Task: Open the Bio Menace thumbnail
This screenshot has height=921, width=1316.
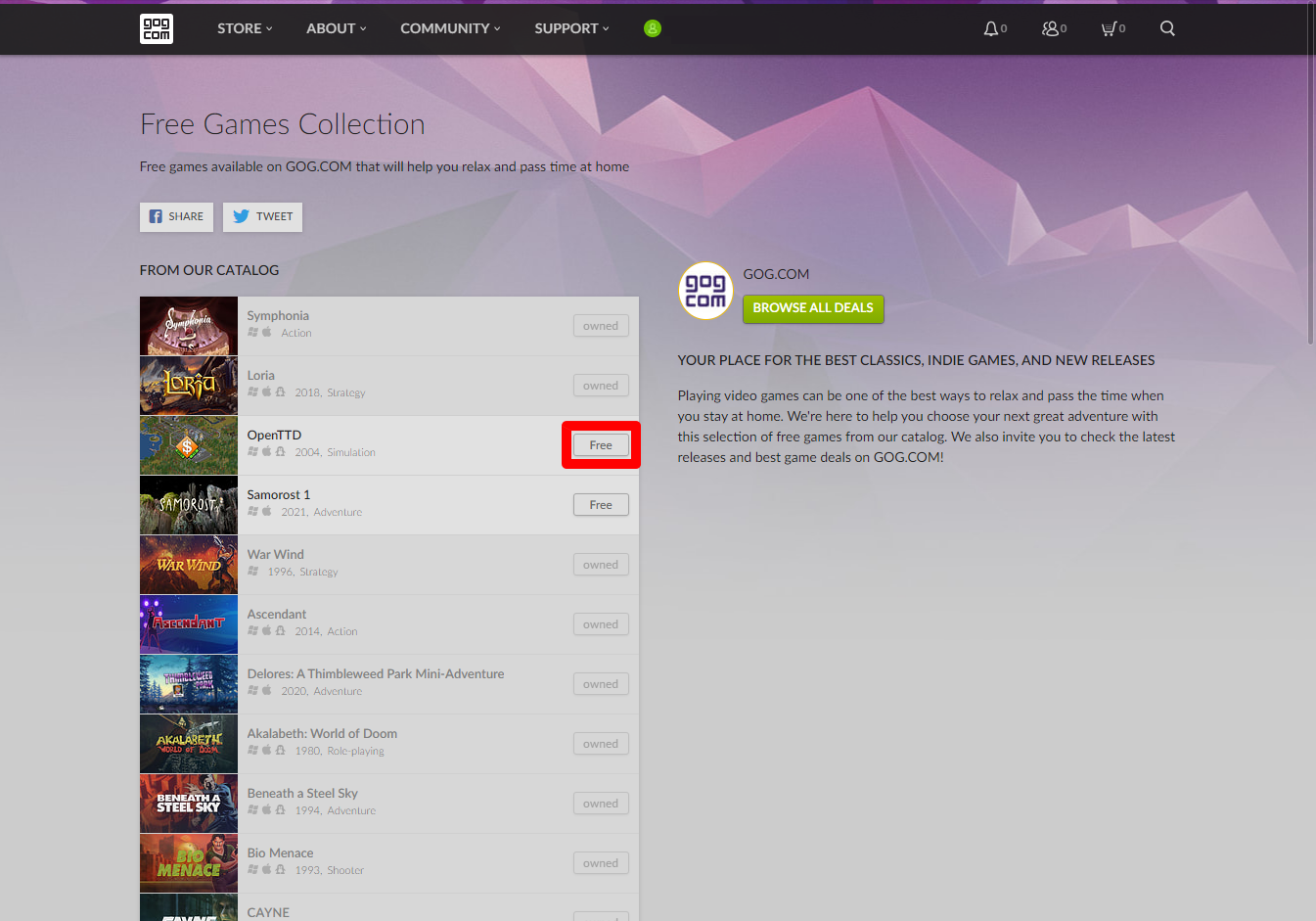Action: tap(189, 863)
